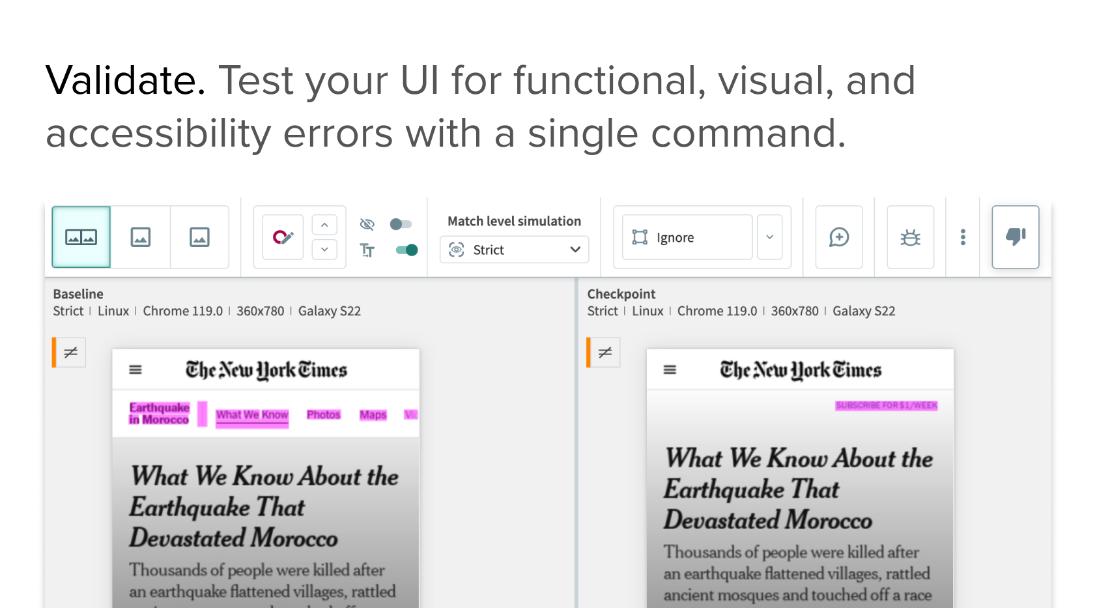Click the root cause analysis pen icon
The width and height of the screenshot is (1110, 608).
(283, 237)
